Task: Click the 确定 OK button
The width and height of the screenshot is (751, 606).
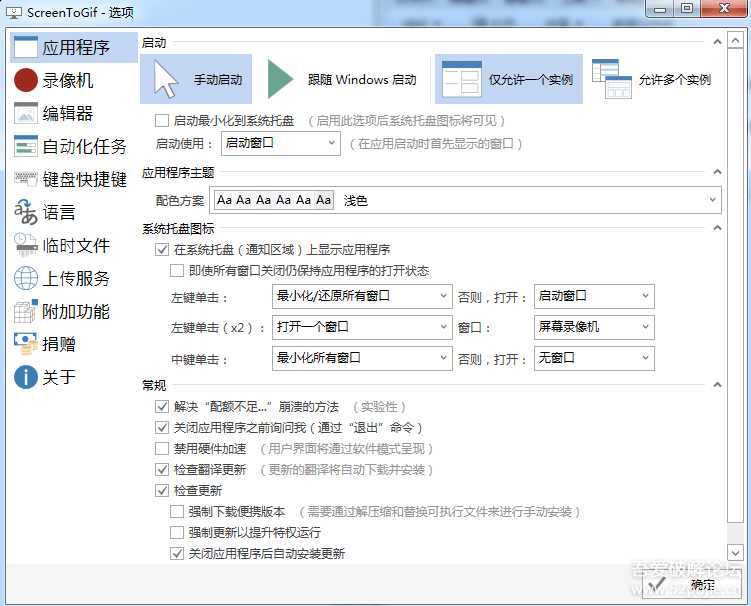Action: pos(690,585)
